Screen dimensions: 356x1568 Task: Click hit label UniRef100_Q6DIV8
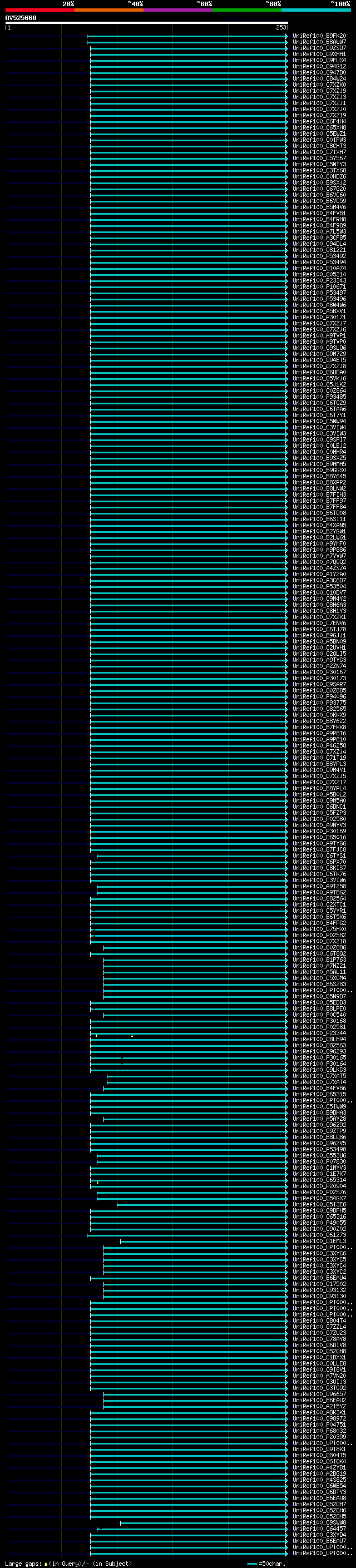pyautogui.click(x=319, y=1345)
